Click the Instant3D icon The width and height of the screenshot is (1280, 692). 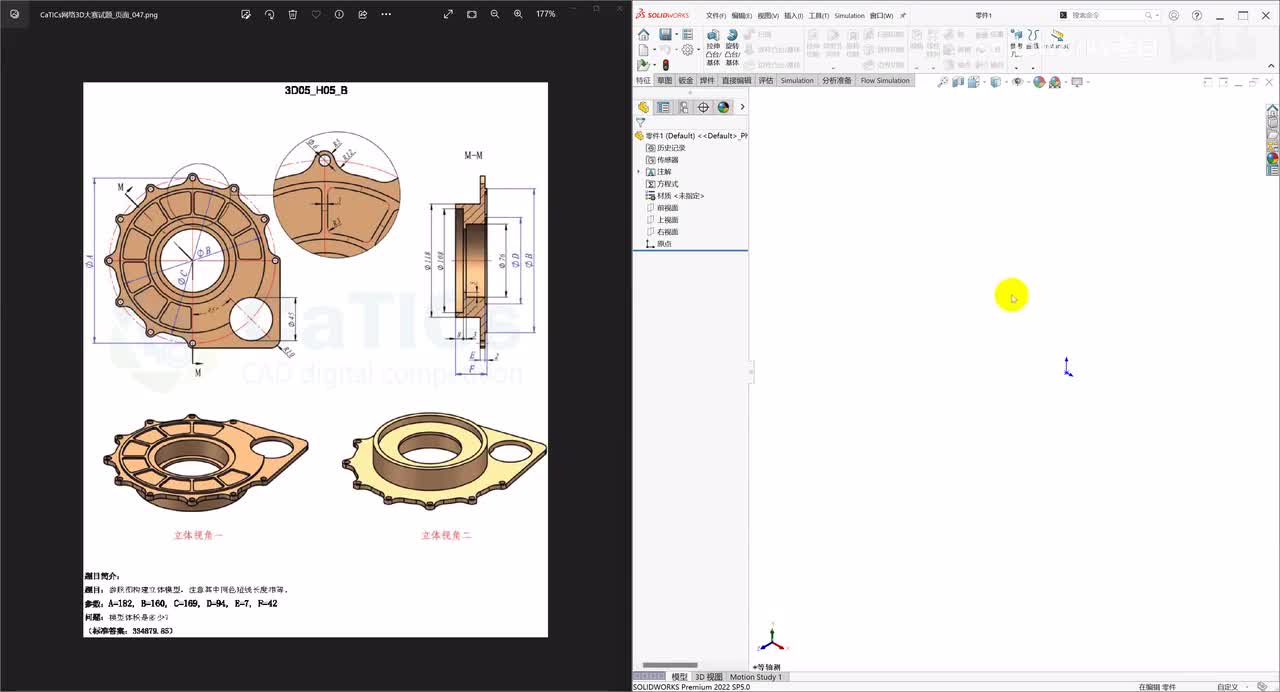[x=1057, y=40]
